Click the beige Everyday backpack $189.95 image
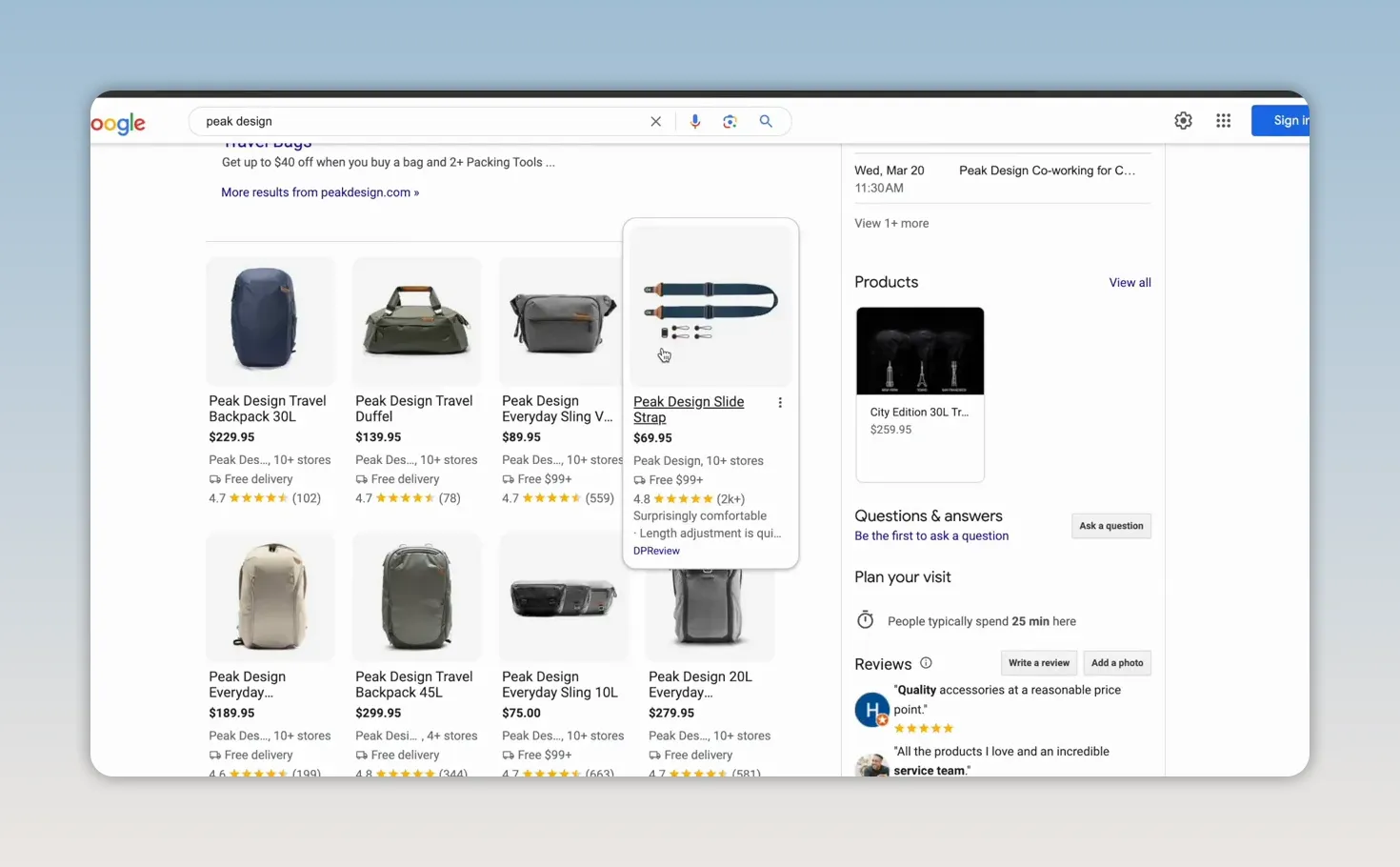The width and height of the screenshot is (1400, 867). click(x=270, y=596)
